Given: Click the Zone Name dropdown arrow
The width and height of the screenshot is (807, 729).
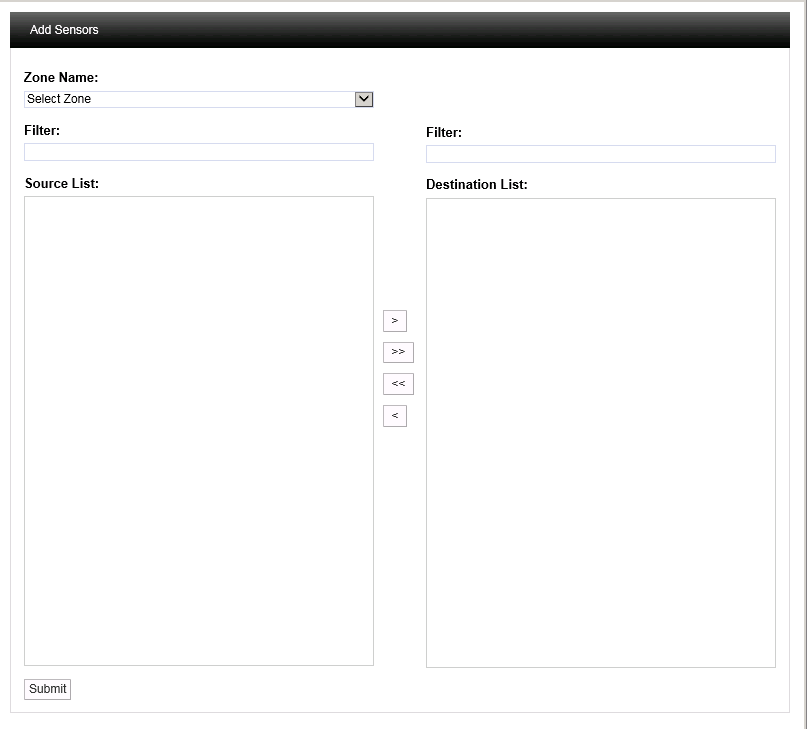Looking at the screenshot, I should pos(364,99).
